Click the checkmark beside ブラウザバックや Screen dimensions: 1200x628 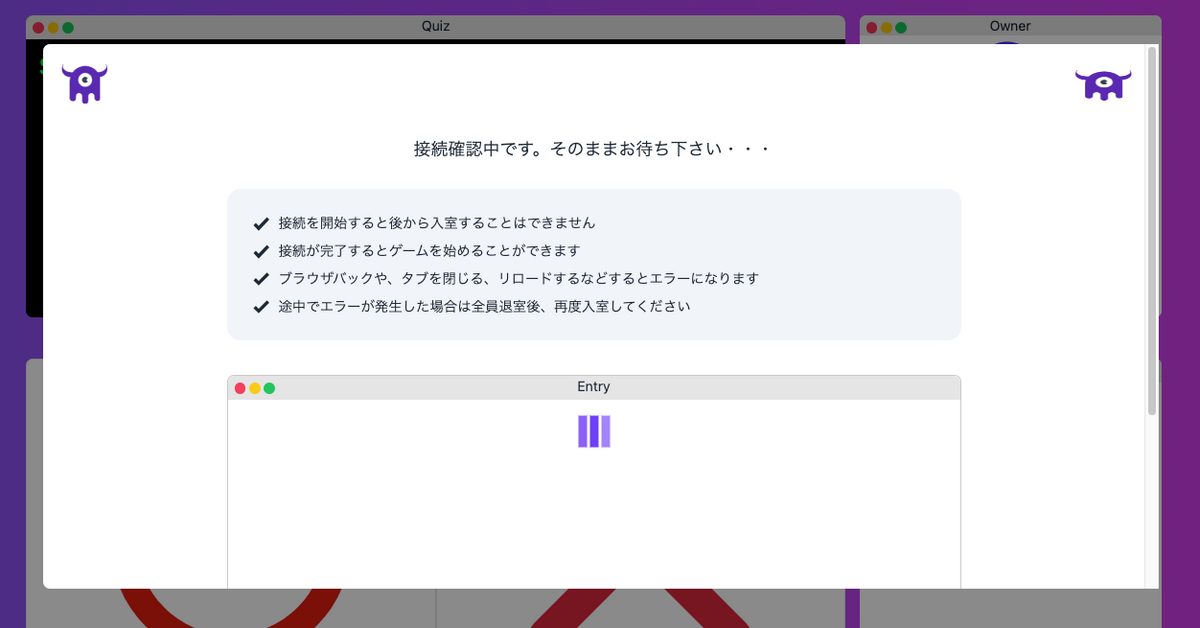click(x=261, y=279)
